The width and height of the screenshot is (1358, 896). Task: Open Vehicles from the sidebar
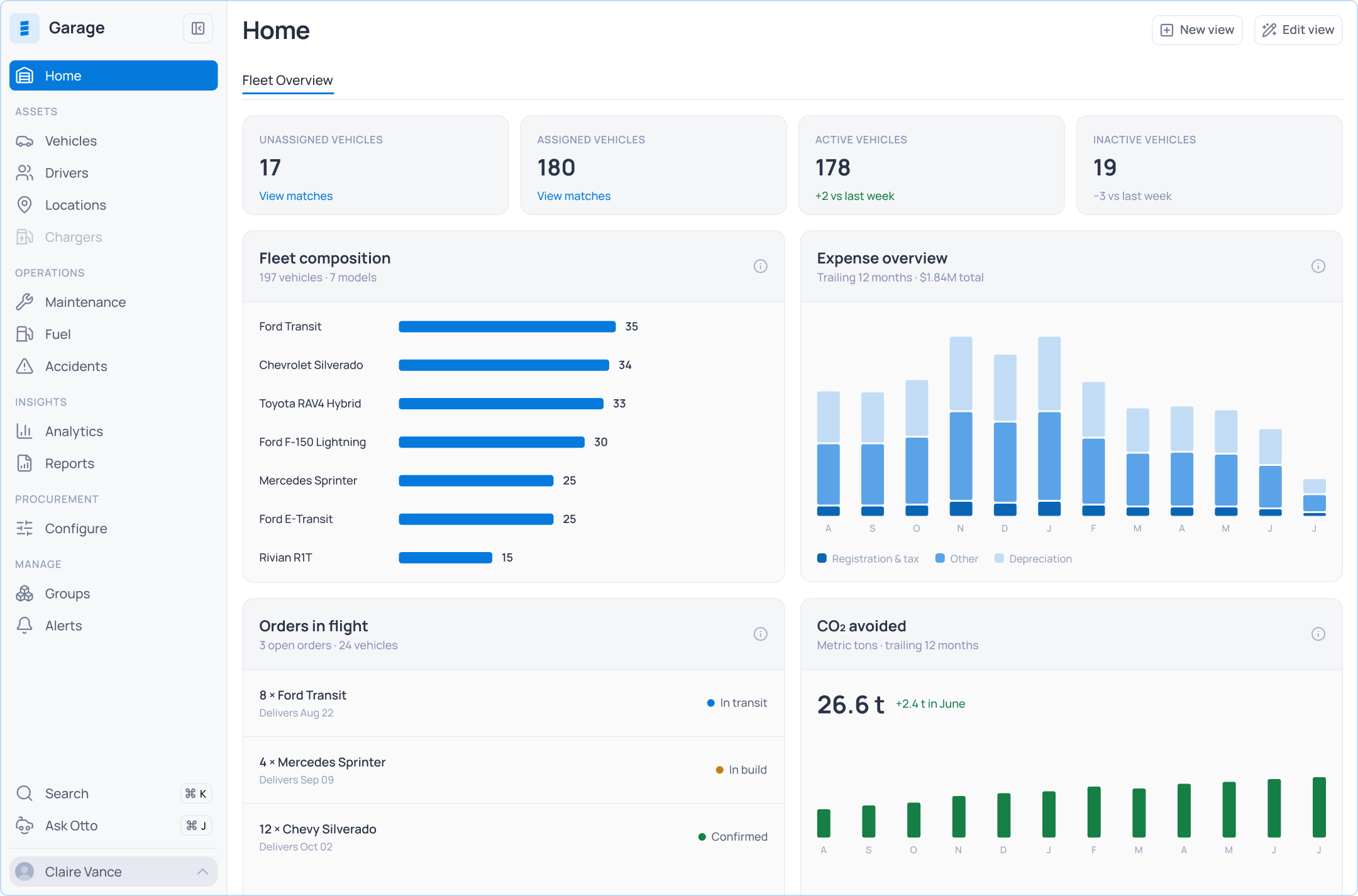(x=114, y=141)
